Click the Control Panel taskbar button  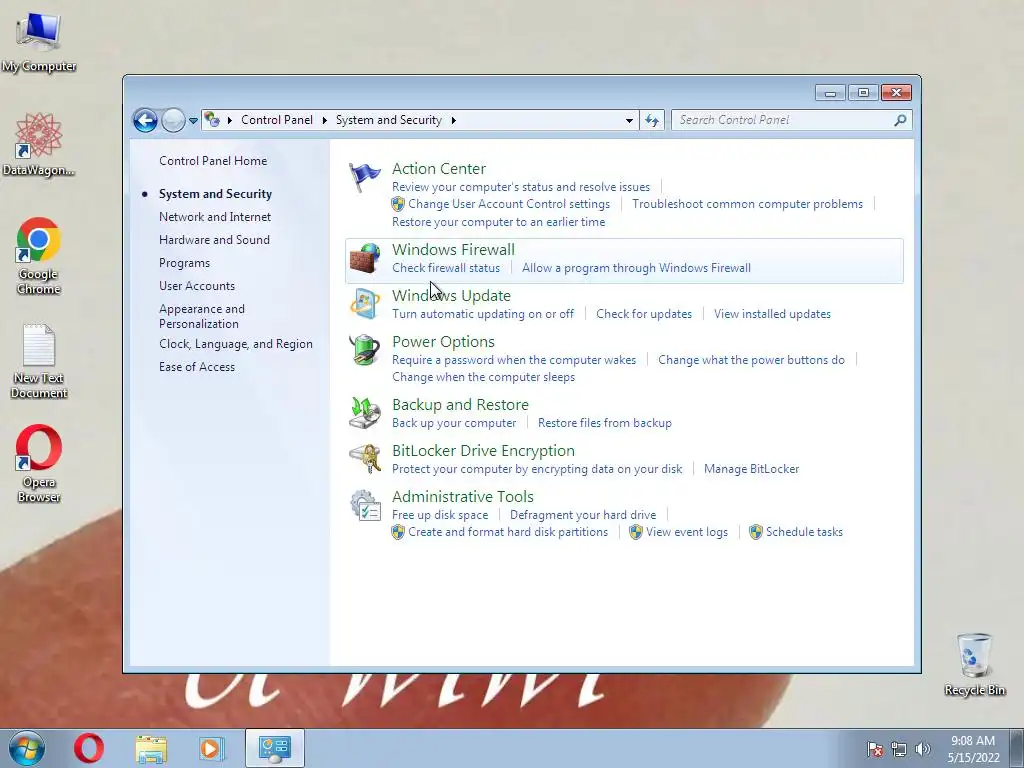275,748
